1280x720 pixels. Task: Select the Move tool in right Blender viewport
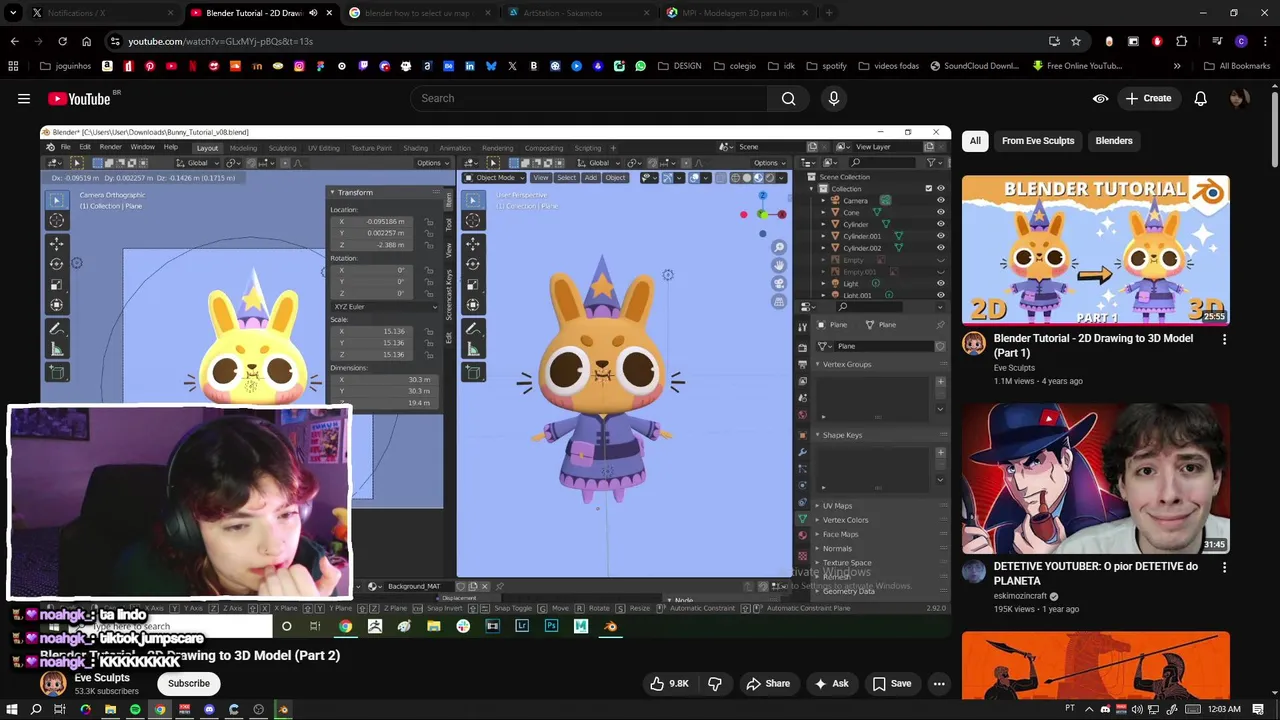[473, 243]
